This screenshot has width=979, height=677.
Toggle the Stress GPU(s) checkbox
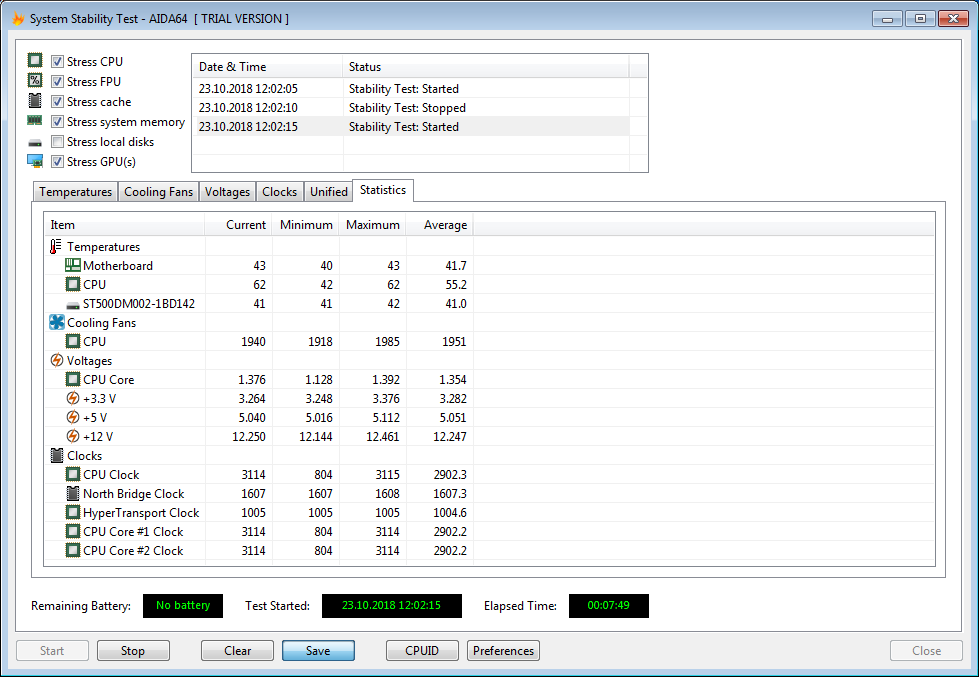point(58,162)
